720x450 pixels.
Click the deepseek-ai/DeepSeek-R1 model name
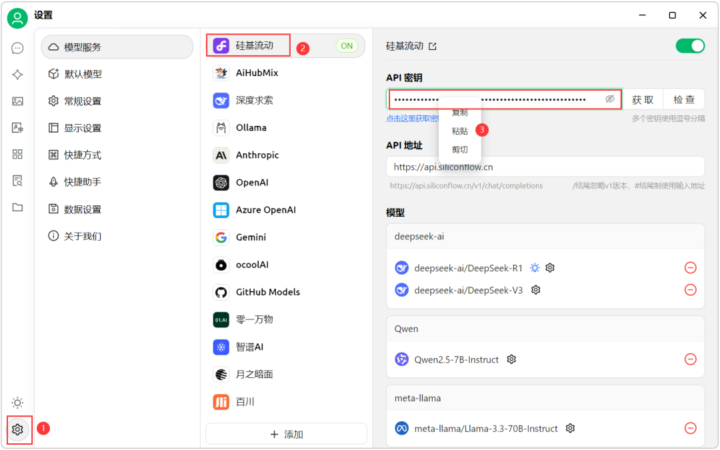468,268
